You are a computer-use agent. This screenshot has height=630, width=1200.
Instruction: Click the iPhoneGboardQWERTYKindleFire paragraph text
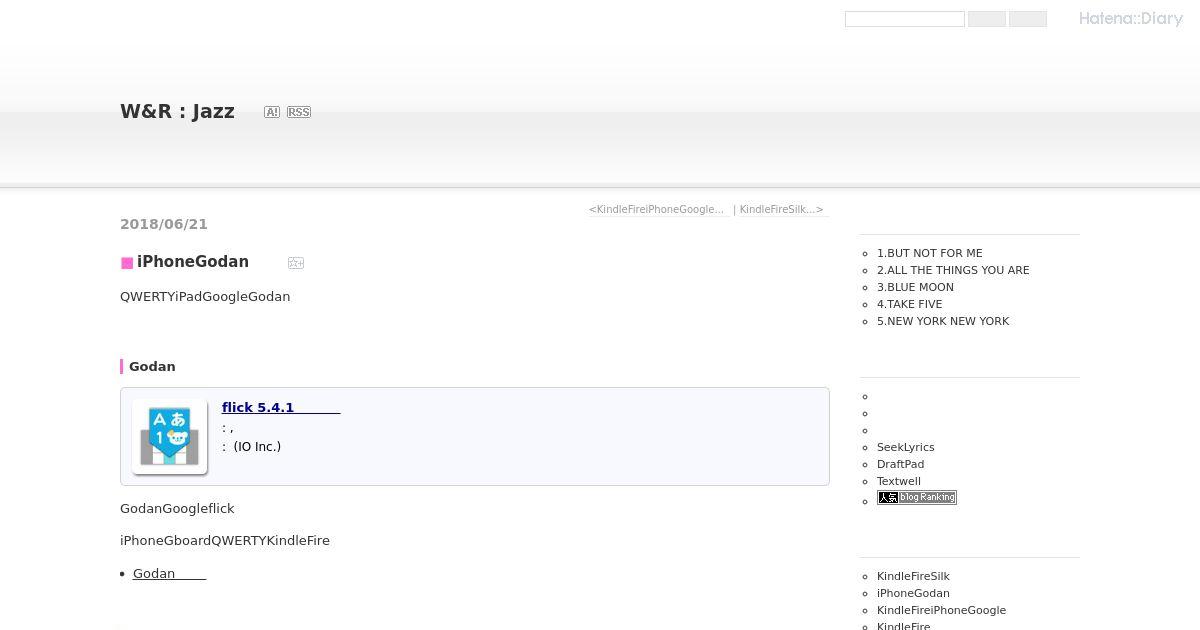(x=225, y=540)
